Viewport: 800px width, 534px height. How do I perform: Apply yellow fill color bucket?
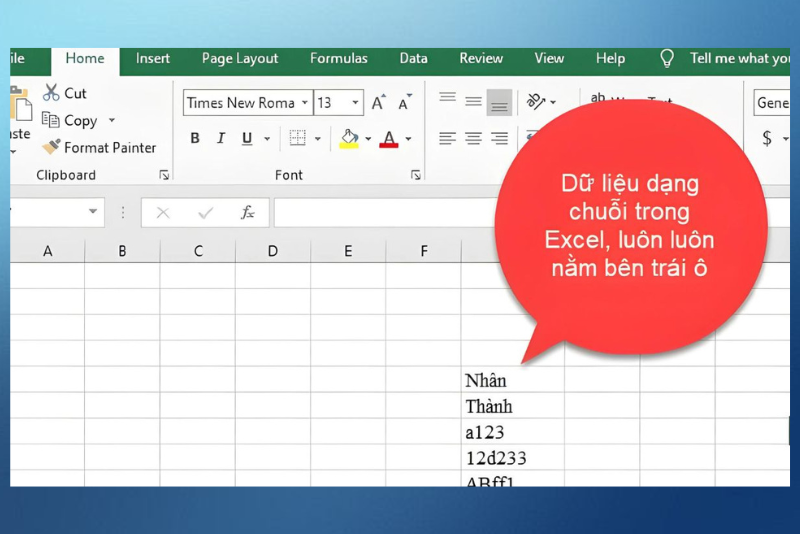click(349, 138)
